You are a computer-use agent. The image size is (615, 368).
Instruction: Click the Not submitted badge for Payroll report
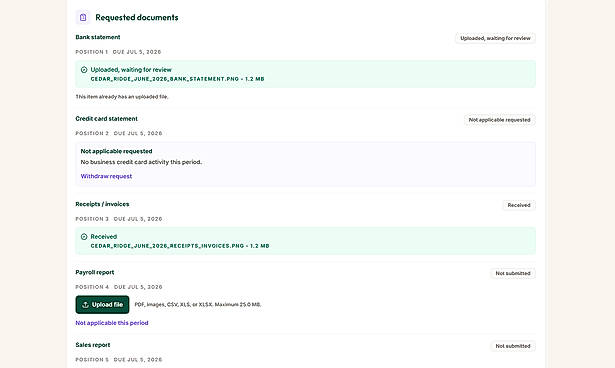pyautogui.click(x=513, y=273)
